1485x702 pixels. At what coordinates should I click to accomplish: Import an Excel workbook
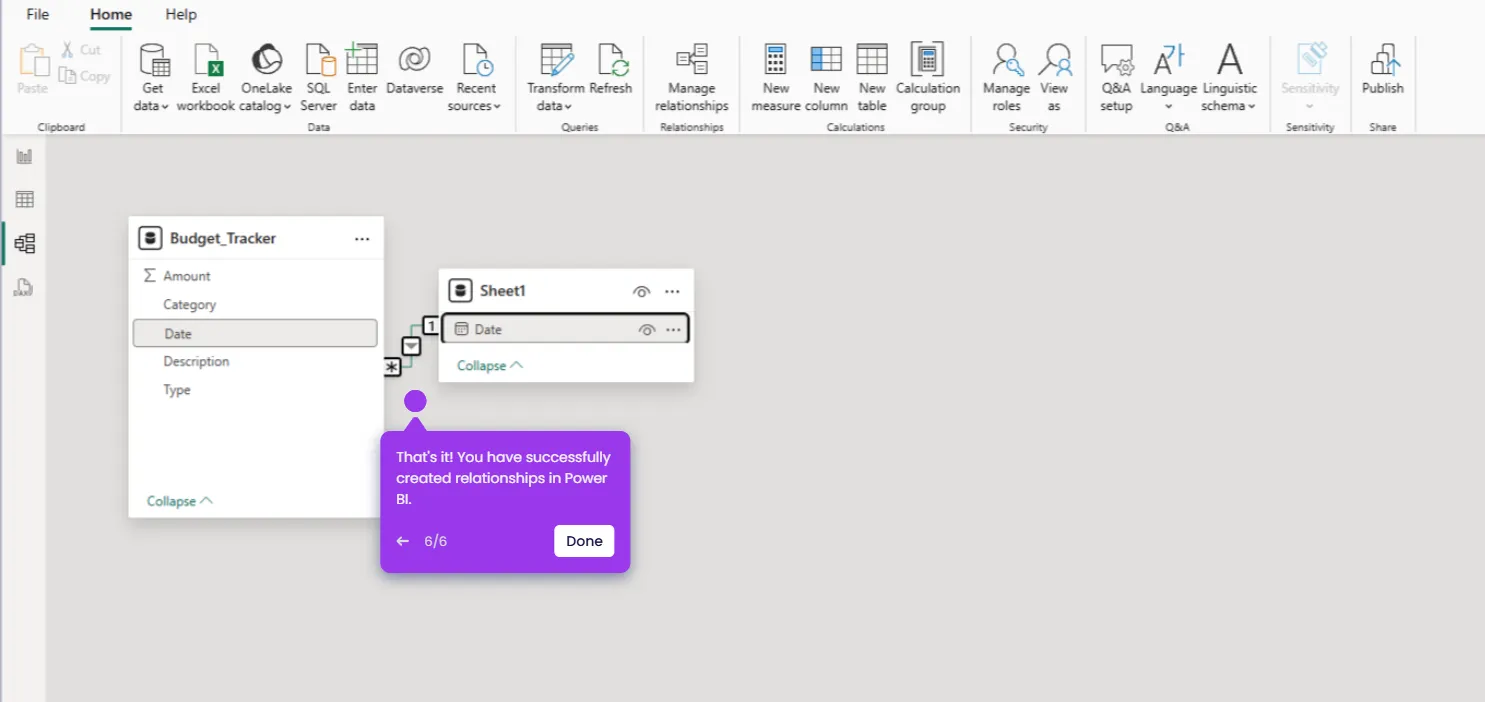pos(206,78)
